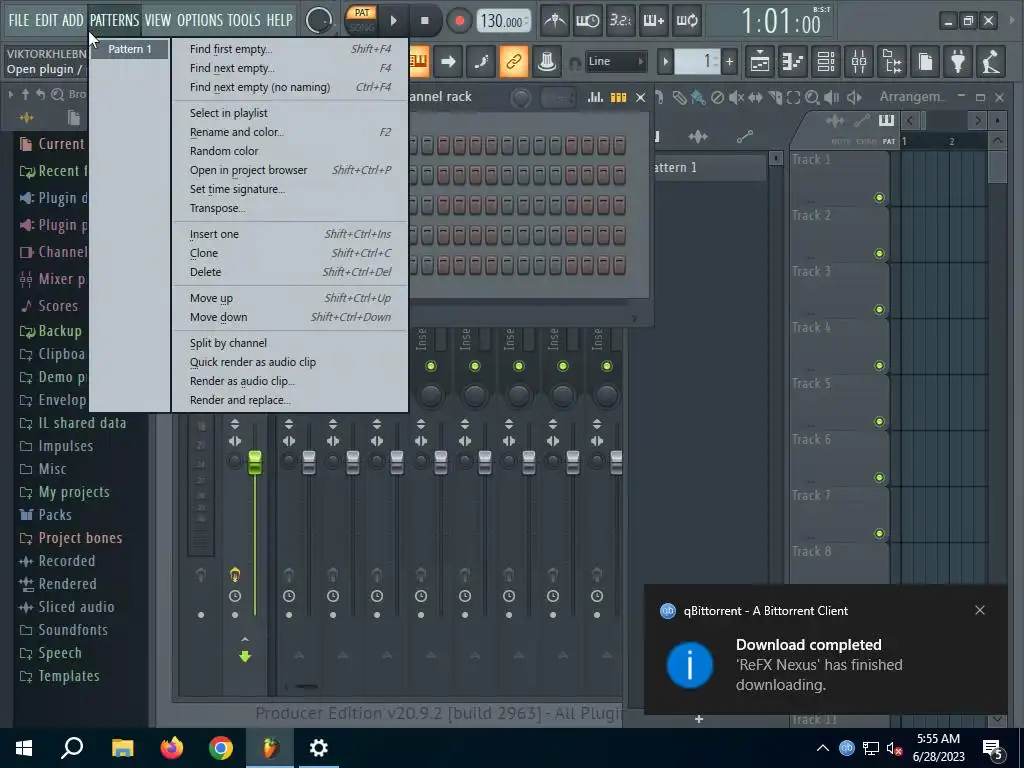Open the Playlist window icon
Viewport: 1024px width, 768px height.
(x=760, y=62)
